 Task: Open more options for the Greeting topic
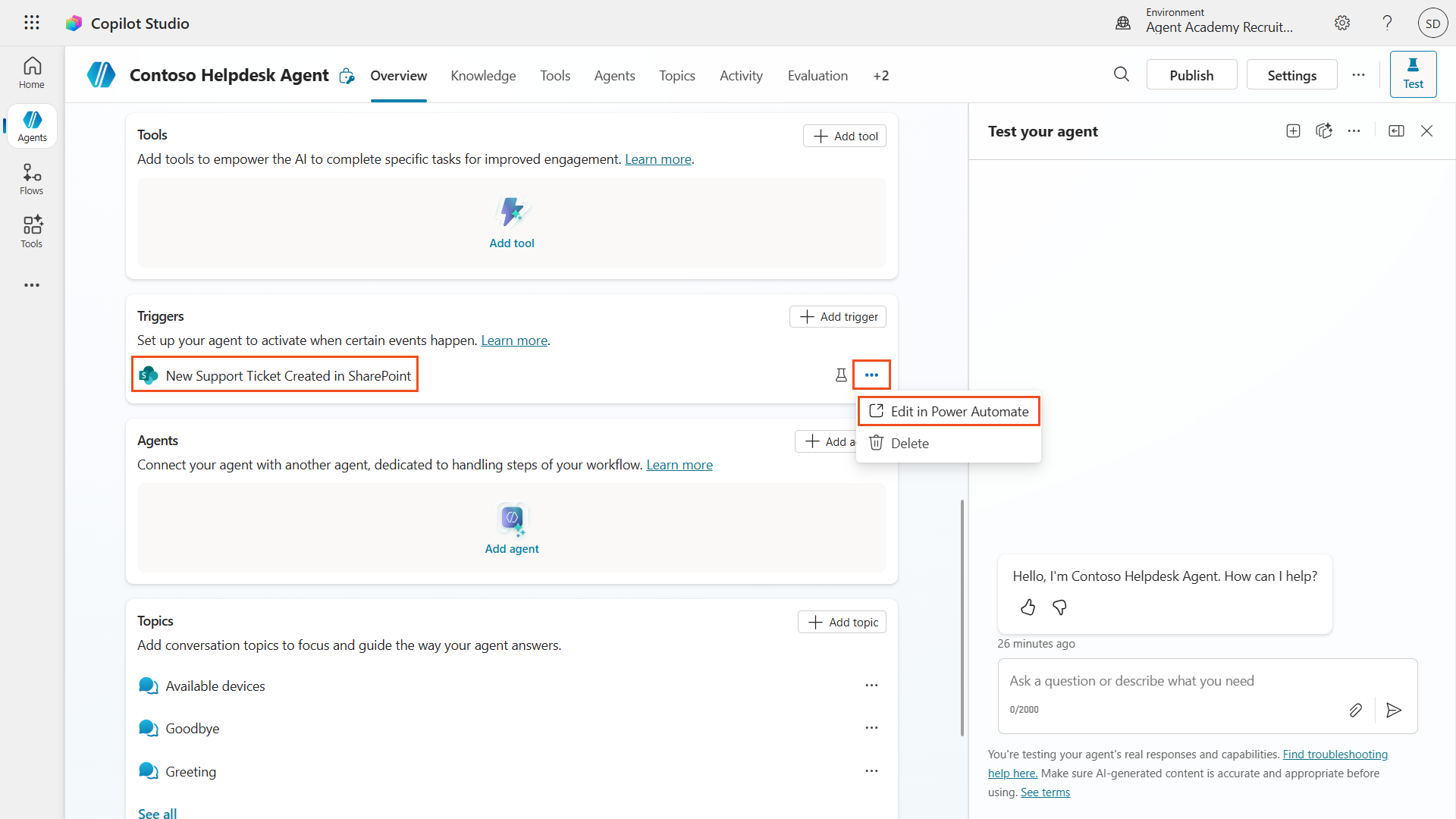[x=871, y=770]
